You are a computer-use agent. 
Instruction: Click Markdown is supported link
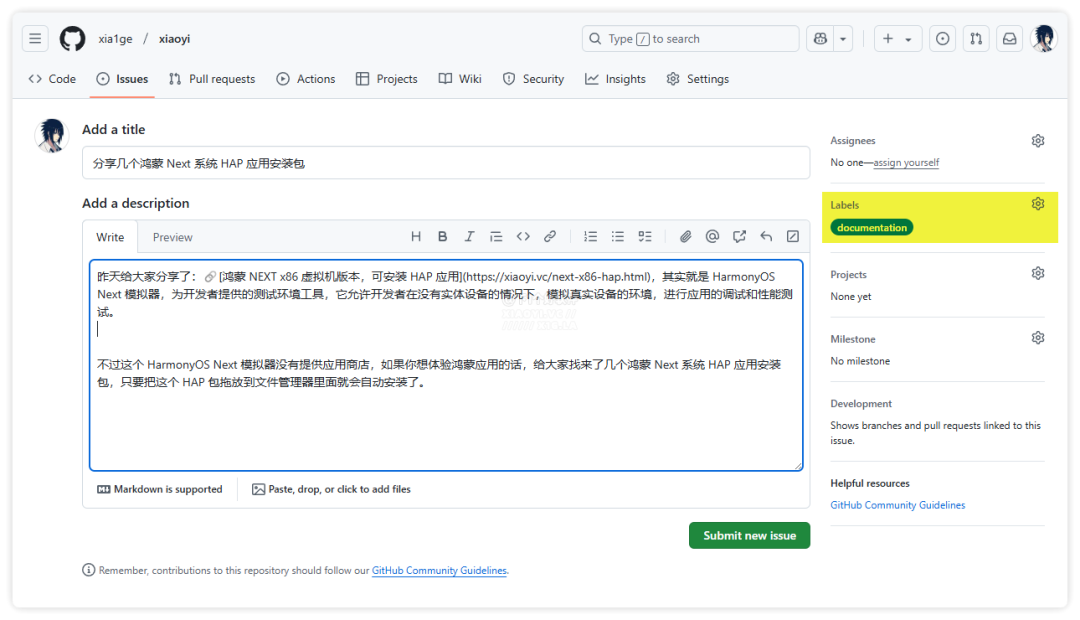point(160,489)
